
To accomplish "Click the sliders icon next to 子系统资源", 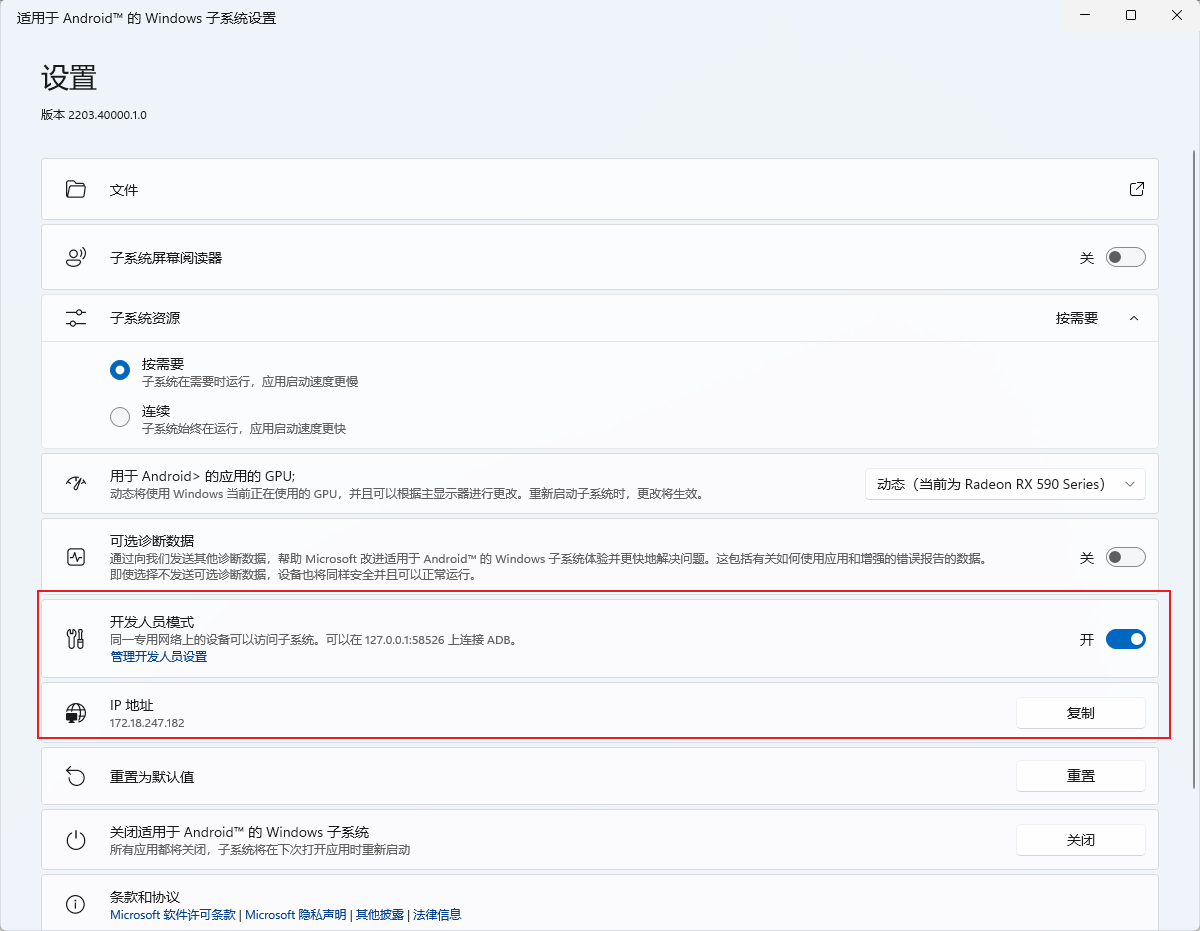I will (x=75, y=317).
